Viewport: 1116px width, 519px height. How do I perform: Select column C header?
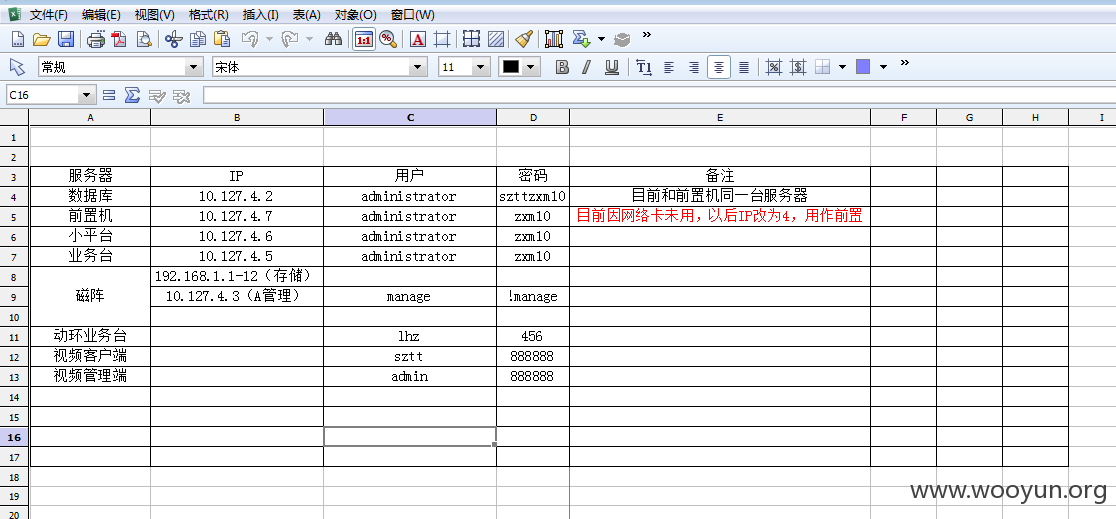pos(410,117)
